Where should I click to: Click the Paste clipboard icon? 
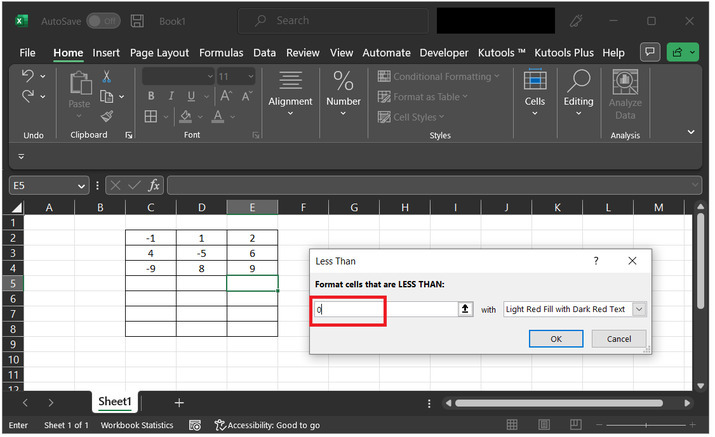click(x=80, y=83)
